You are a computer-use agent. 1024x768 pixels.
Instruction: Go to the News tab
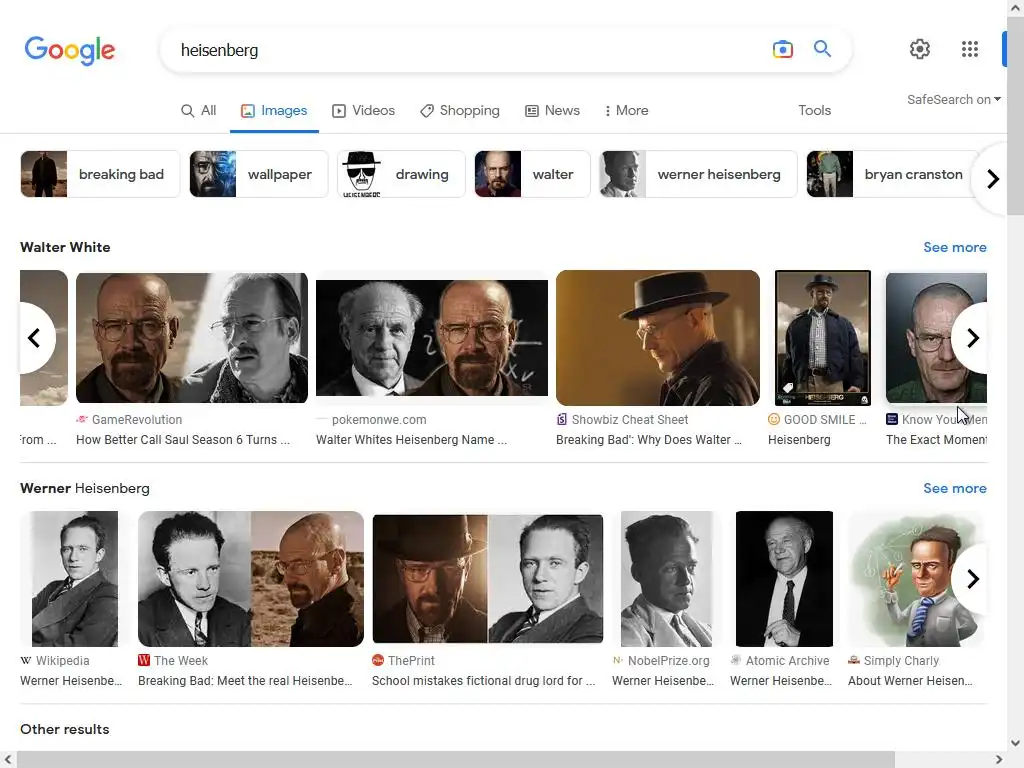(552, 110)
